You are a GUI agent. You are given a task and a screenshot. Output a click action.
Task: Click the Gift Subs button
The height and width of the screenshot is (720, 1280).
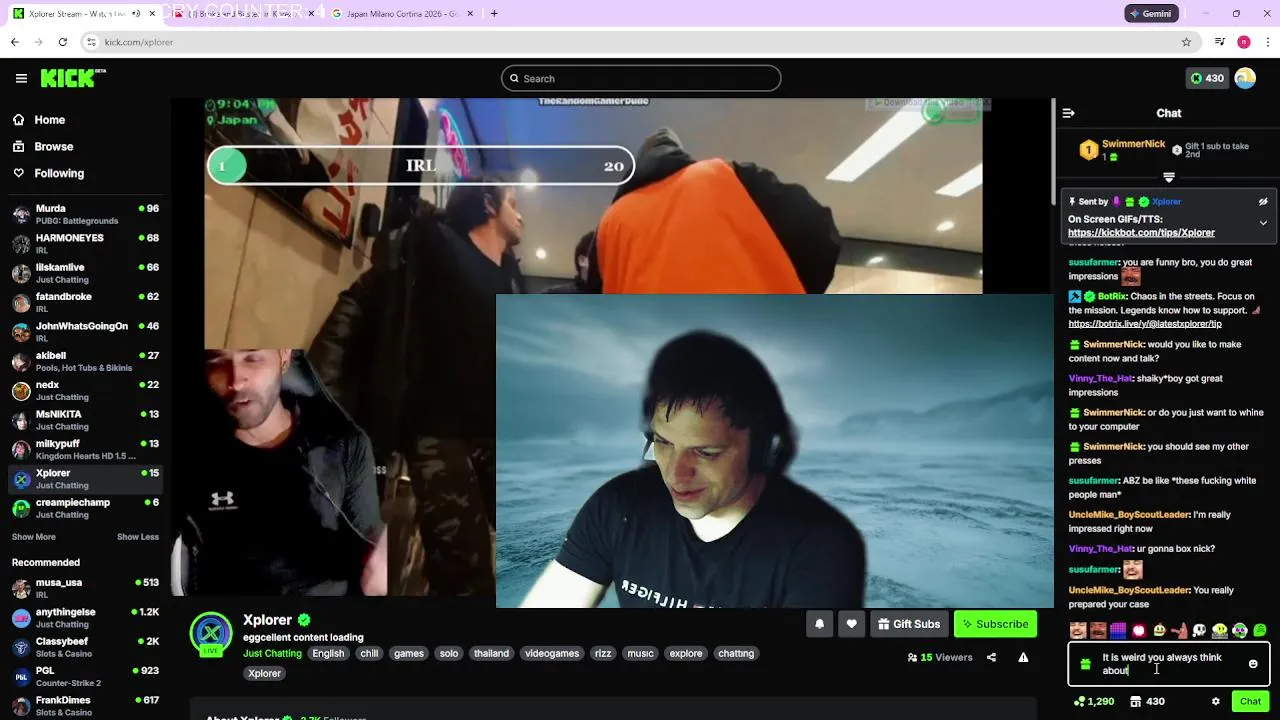tap(909, 624)
